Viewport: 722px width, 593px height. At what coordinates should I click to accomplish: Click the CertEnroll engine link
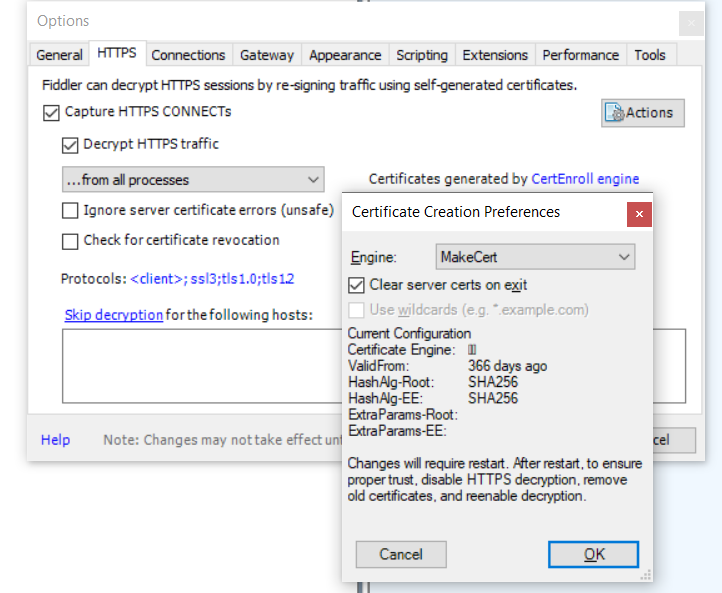585,180
